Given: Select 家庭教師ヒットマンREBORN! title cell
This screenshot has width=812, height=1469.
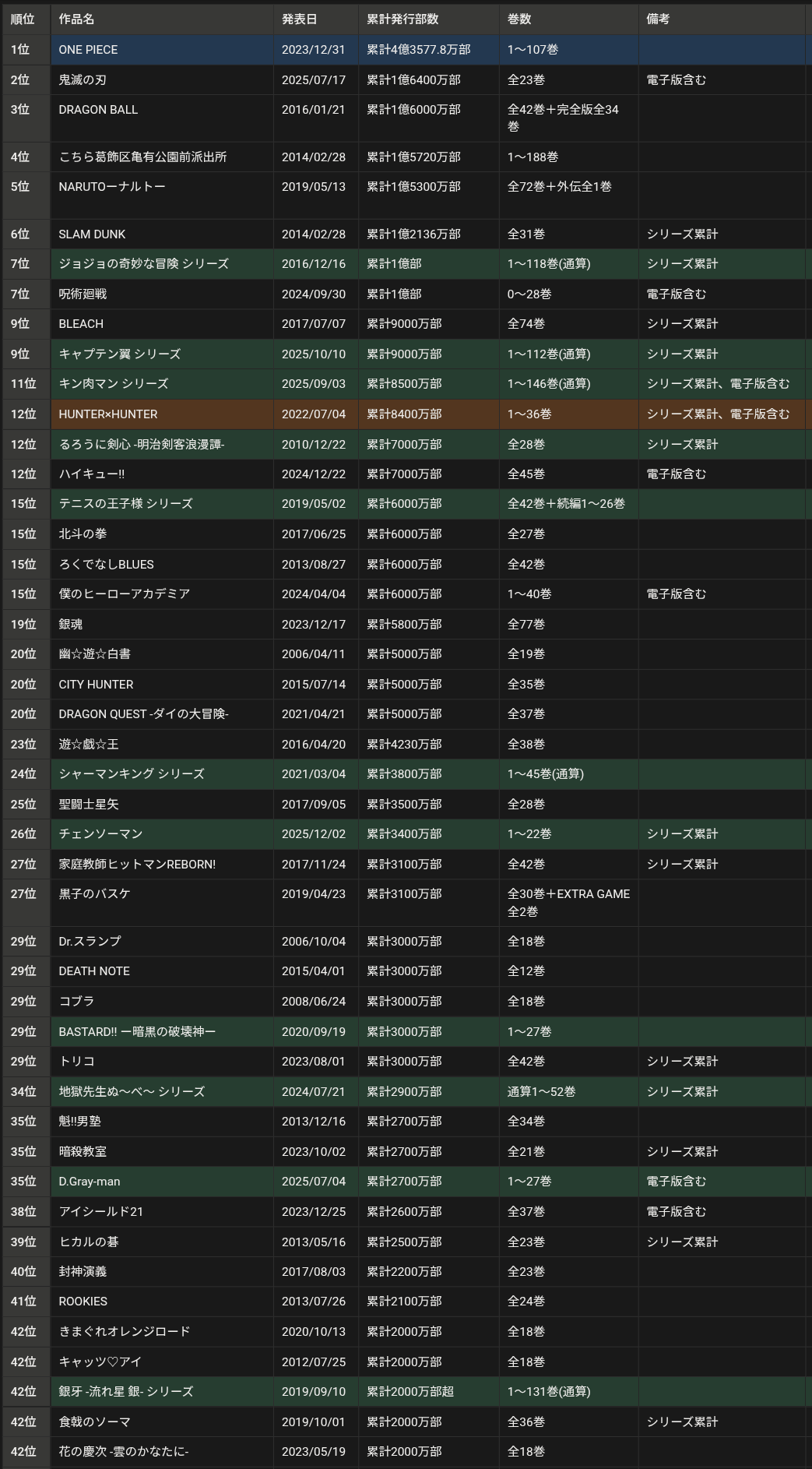Looking at the screenshot, I should click(162, 864).
